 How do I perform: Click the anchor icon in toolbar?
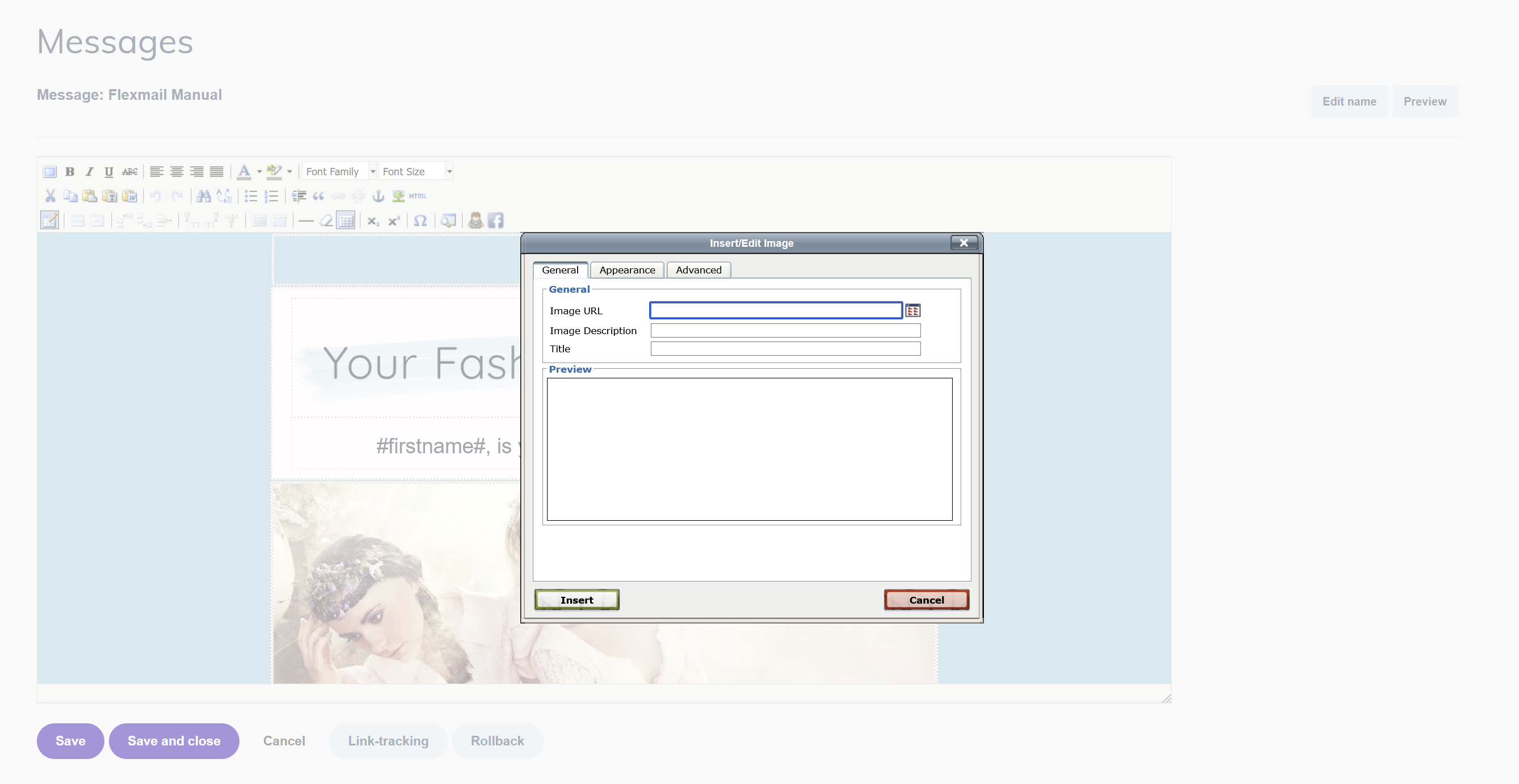pos(378,196)
